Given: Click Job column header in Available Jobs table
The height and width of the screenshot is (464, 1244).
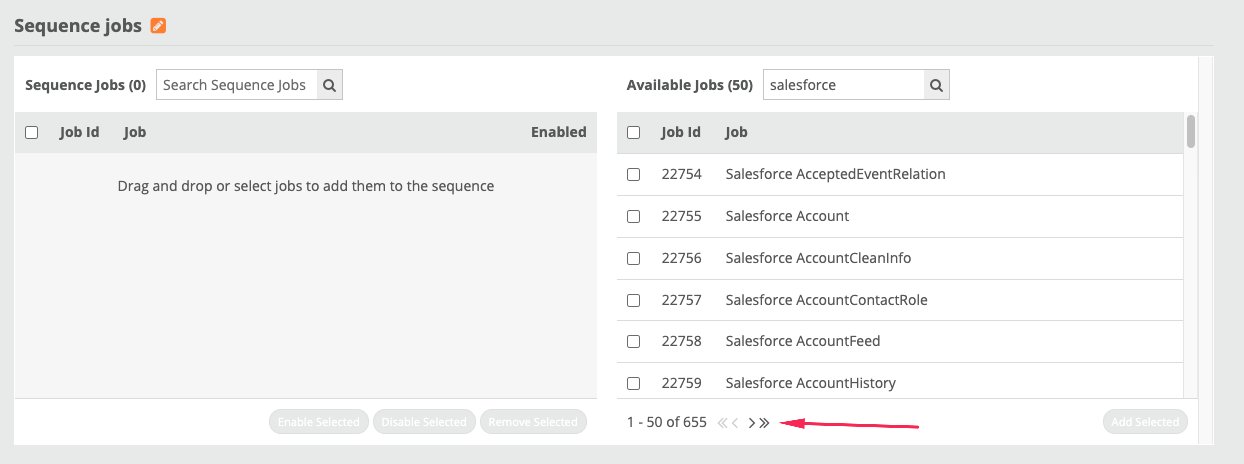Looking at the screenshot, I should coord(736,132).
